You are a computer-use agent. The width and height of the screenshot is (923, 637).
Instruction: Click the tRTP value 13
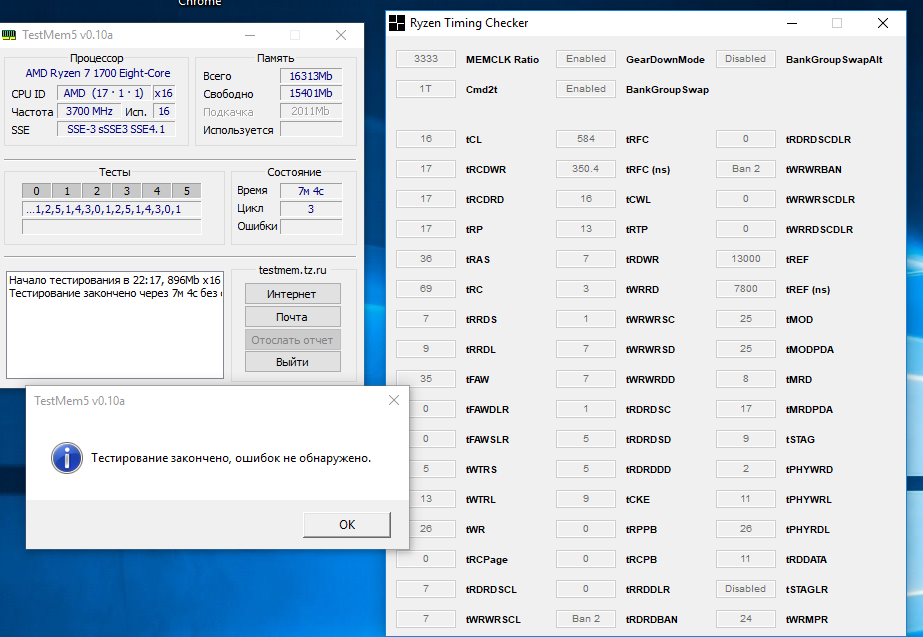[586, 229]
